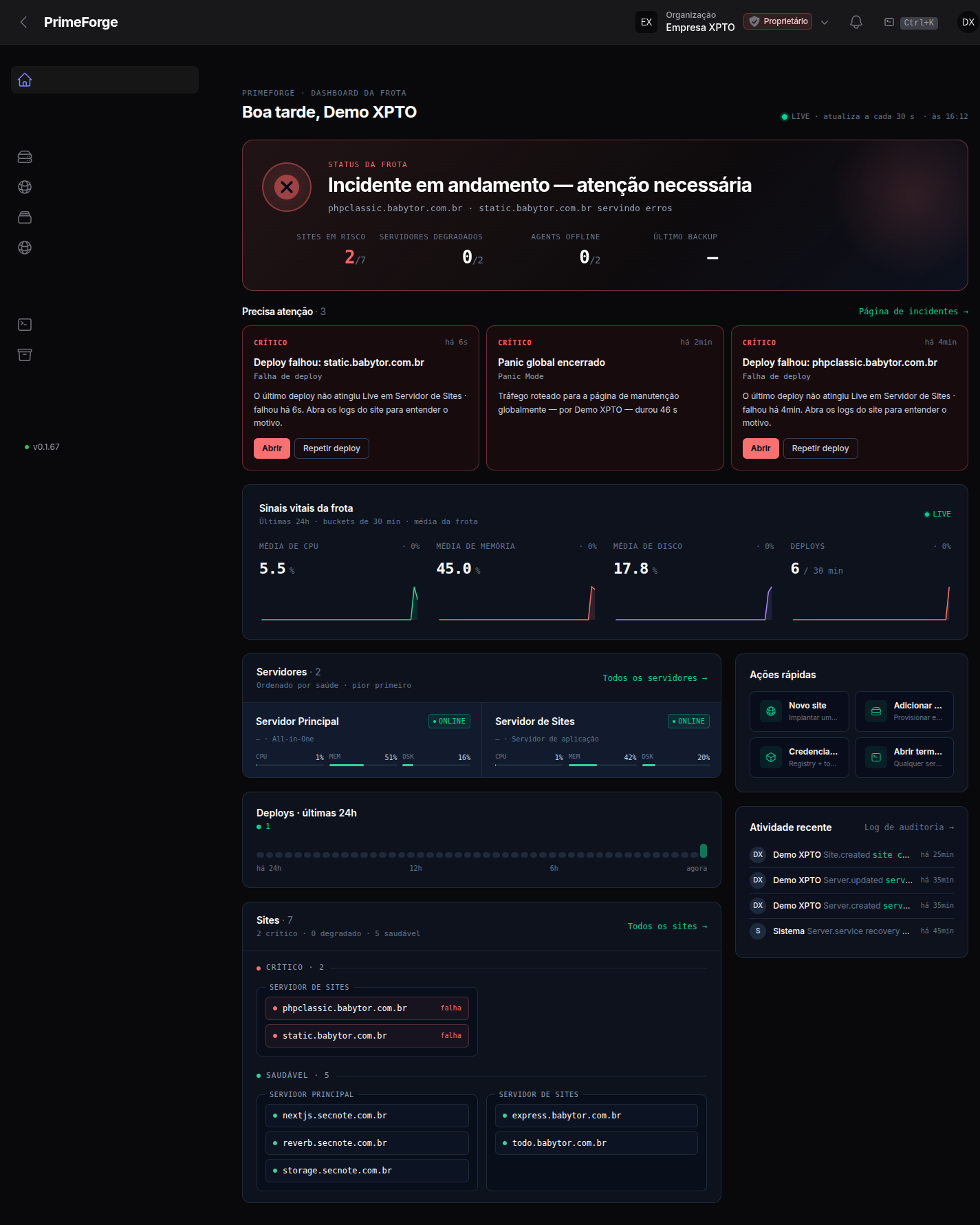Click DX avatar in Server.created activity row
980x1225 pixels.
pos(758,906)
